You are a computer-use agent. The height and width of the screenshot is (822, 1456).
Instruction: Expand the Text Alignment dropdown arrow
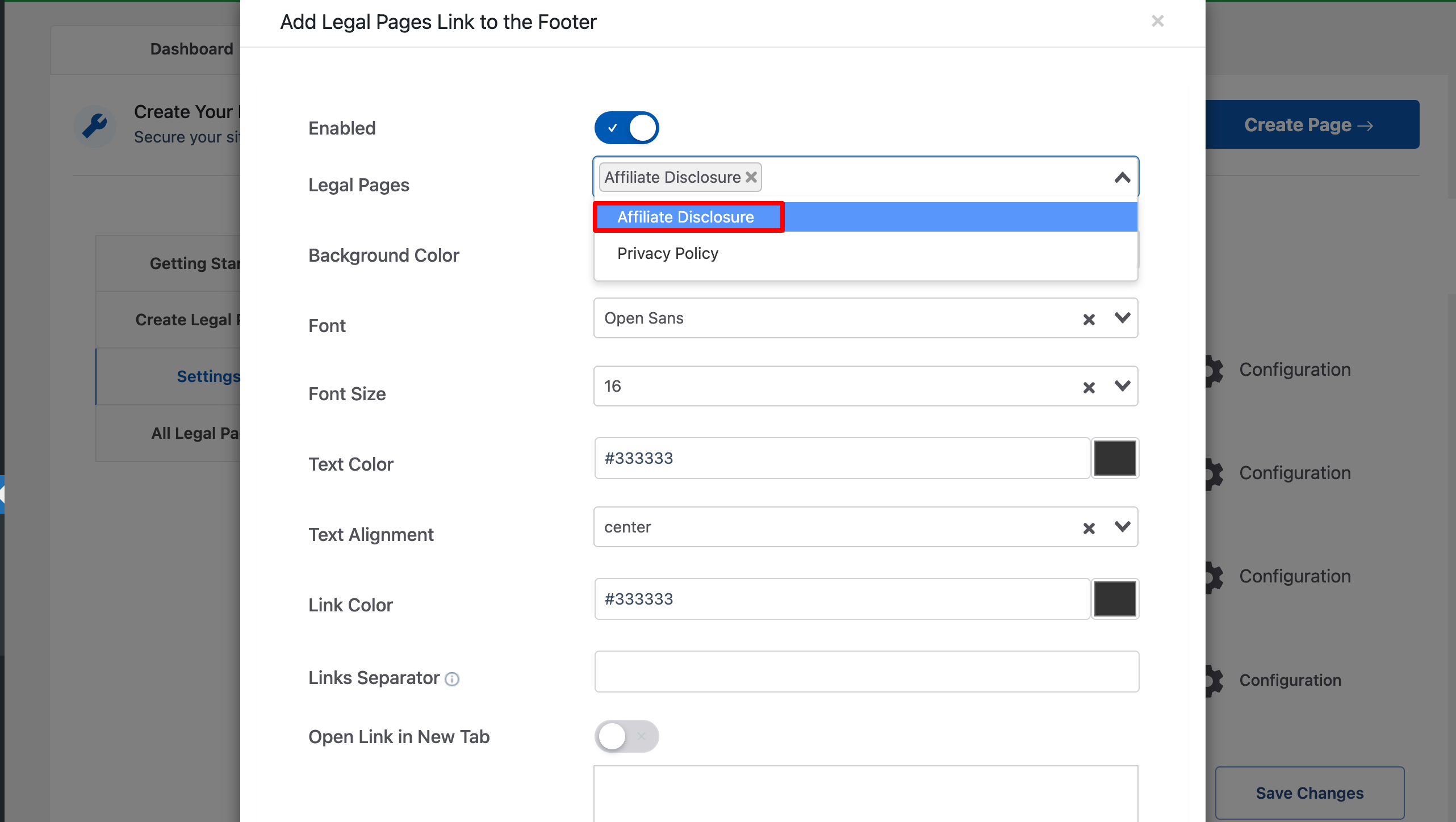click(x=1122, y=527)
